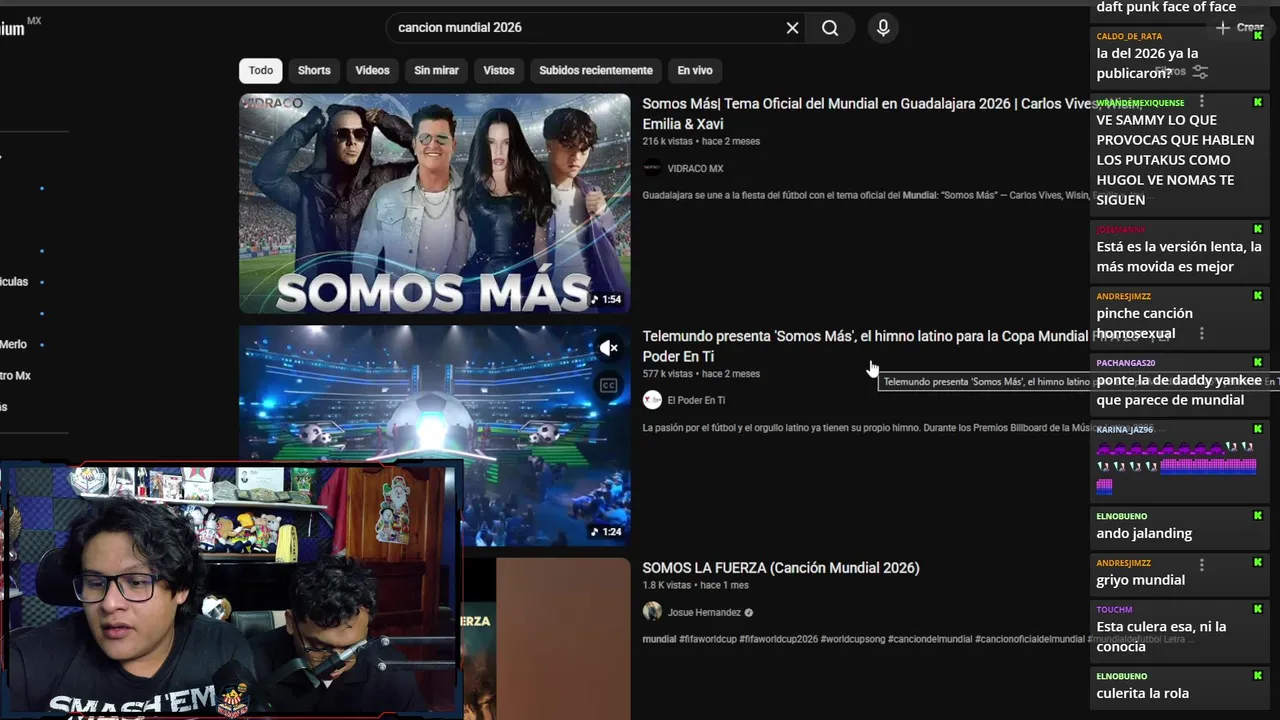Click the magnifying glass search icon
The image size is (1280, 720).
pyautogui.click(x=830, y=28)
